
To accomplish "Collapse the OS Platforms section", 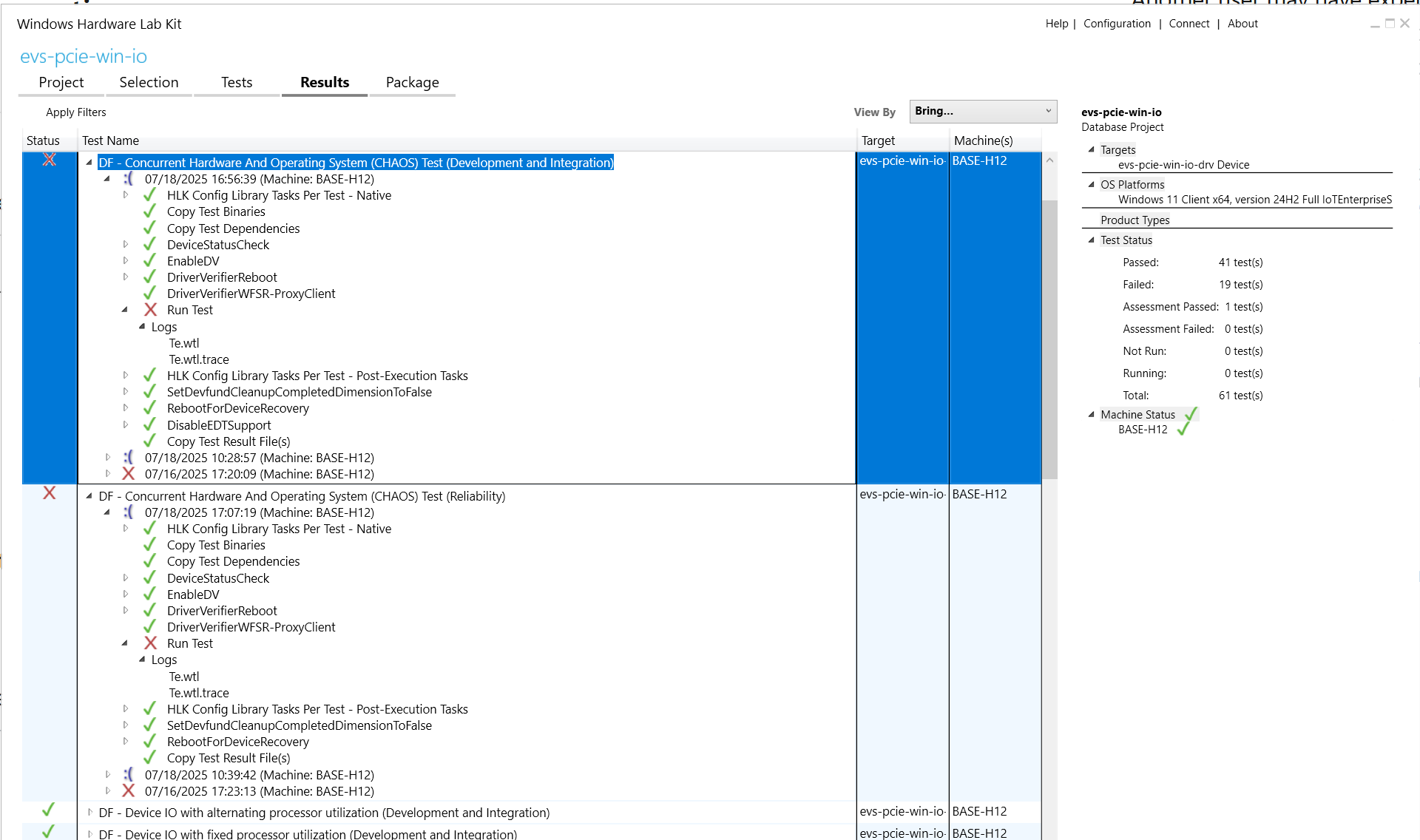I will tap(1091, 185).
